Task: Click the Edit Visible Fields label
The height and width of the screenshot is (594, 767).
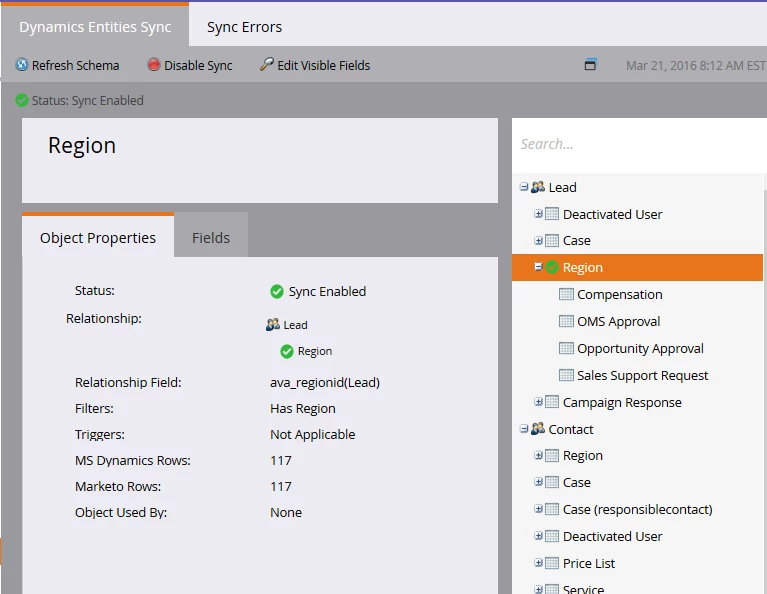Action: (323, 66)
